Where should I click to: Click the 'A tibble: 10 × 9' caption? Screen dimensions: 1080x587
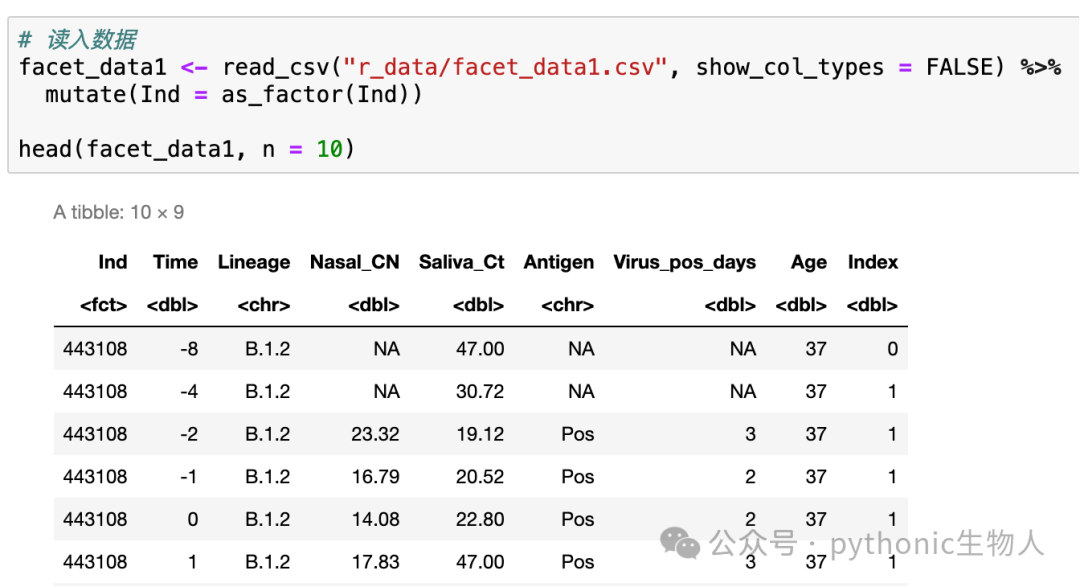tap(118, 212)
